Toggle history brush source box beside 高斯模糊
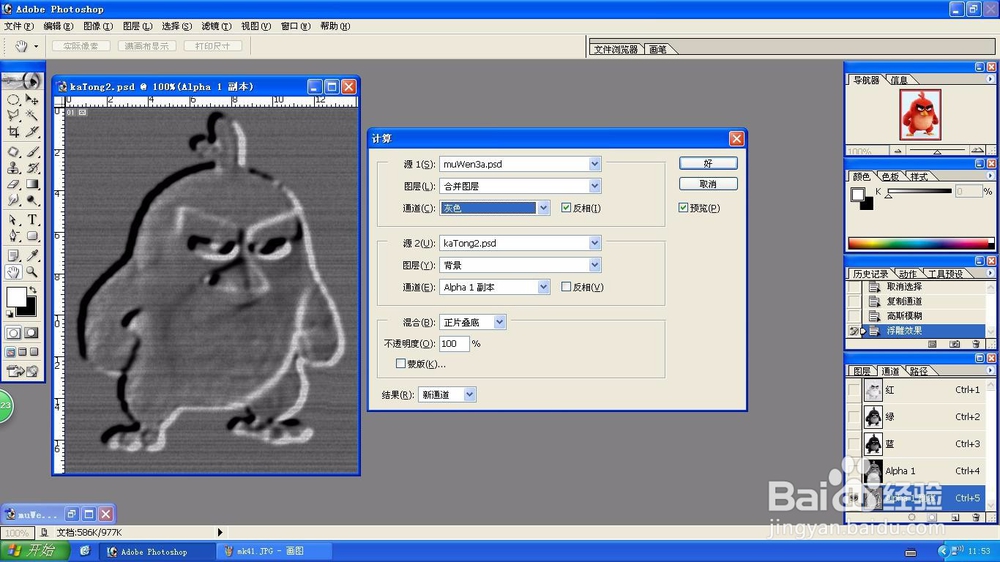 point(853,316)
